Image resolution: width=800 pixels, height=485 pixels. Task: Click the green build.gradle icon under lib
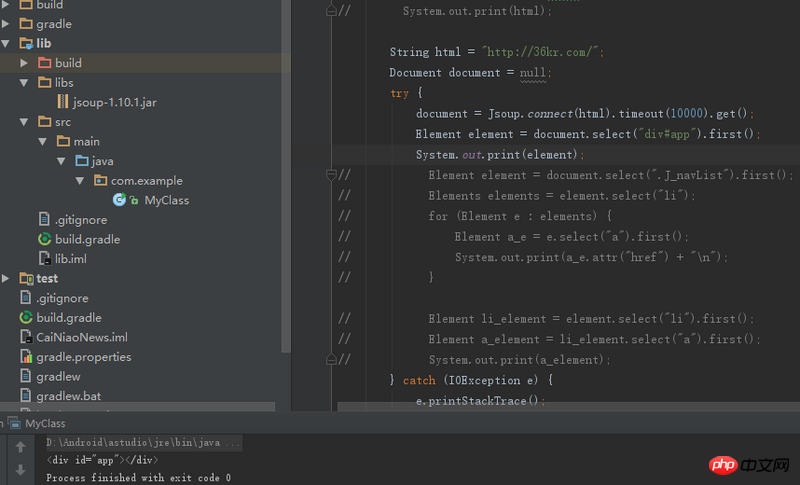pos(44,239)
